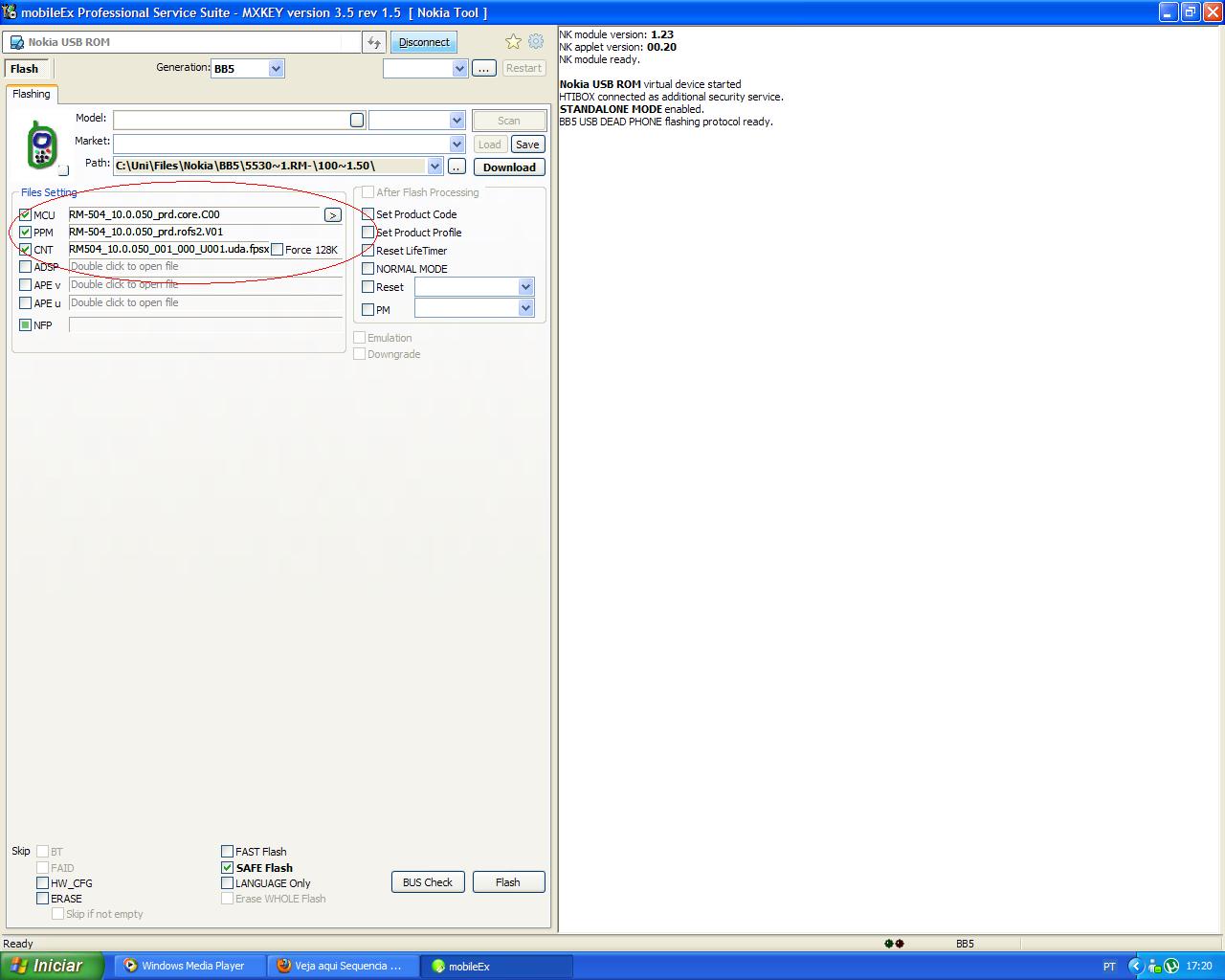Click the BUS Check button
Screen dimensions: 1225x980
point(428,882)
